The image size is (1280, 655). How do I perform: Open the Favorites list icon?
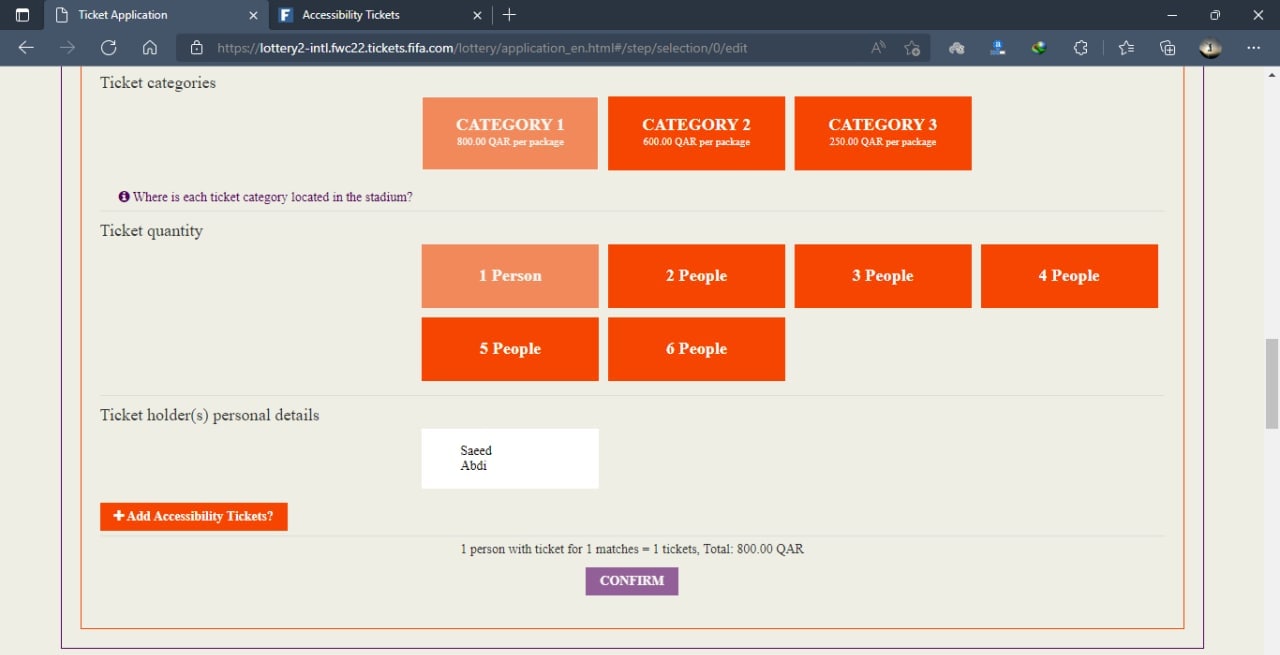1126,47
